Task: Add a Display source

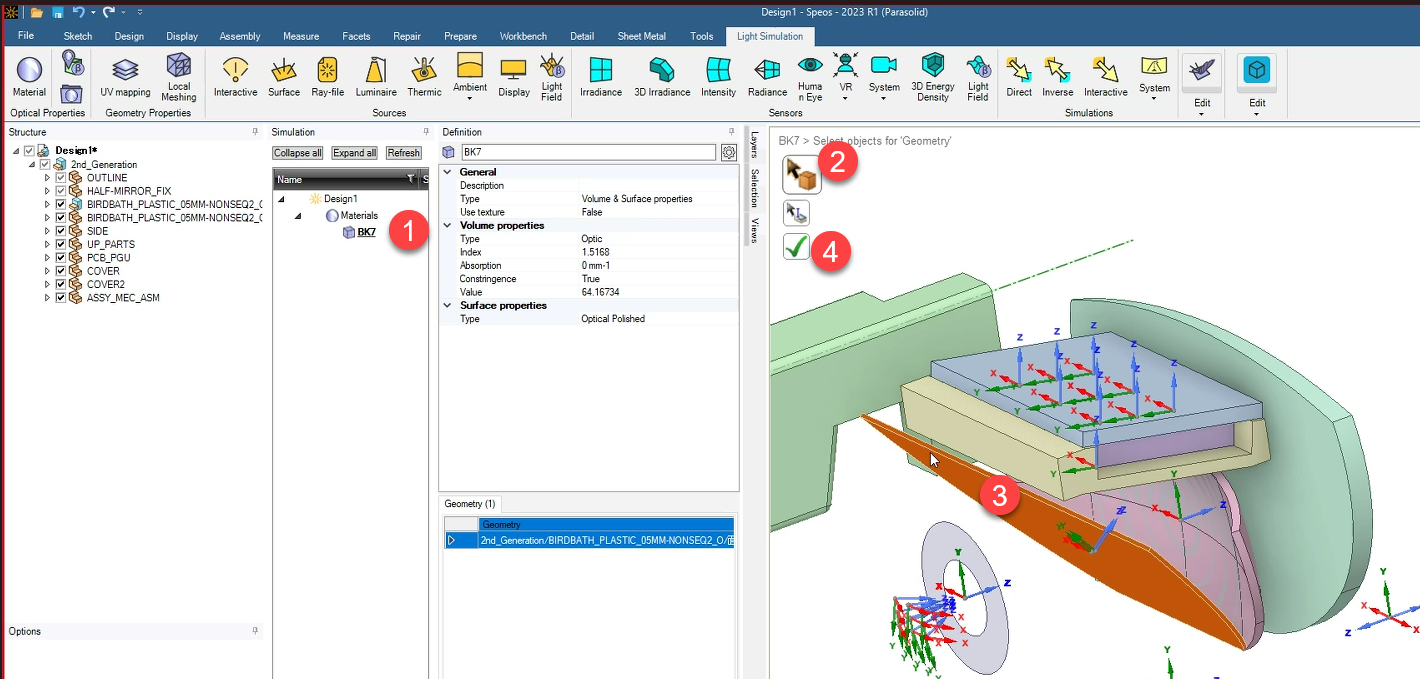Action: click(x=514, y=77)
